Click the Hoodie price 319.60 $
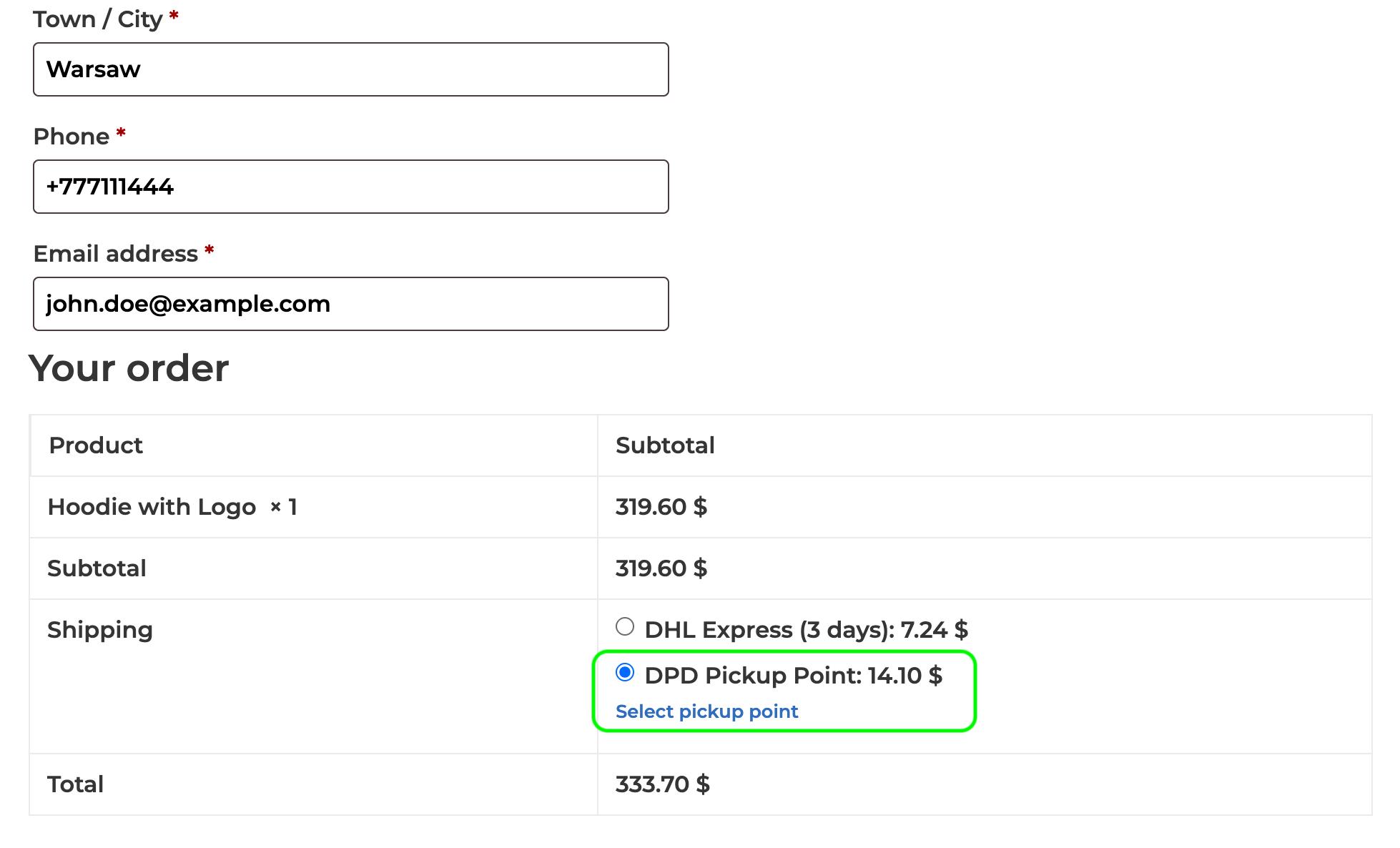1400x848 pixels. coord(661,507)
